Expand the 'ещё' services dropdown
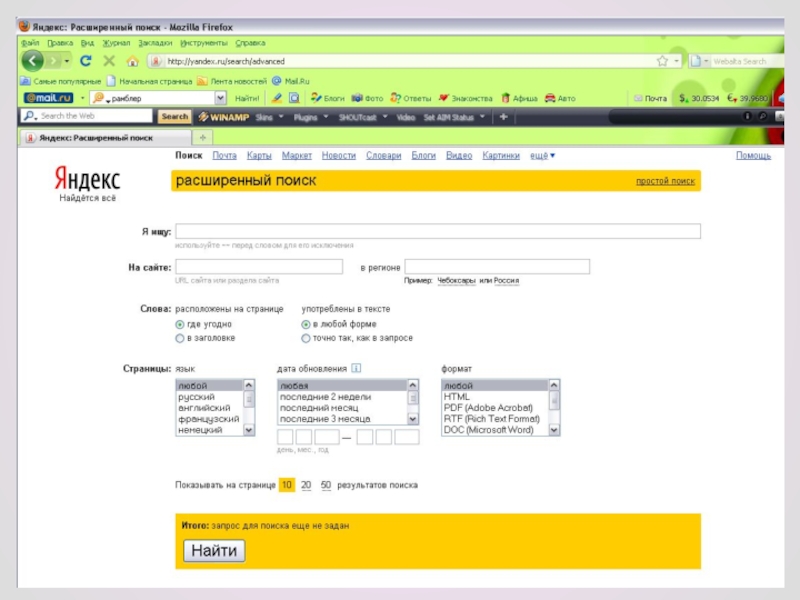This screenshot has height=600, width=800. point(542,156)
